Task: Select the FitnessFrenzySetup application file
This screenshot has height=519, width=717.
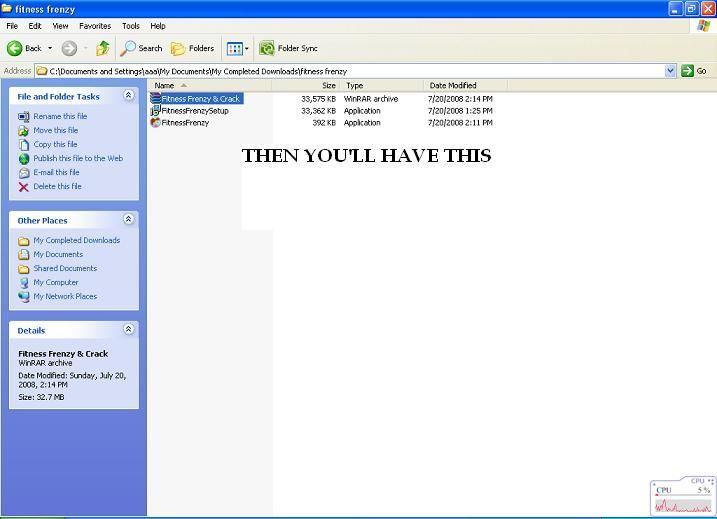Action: 194,111
